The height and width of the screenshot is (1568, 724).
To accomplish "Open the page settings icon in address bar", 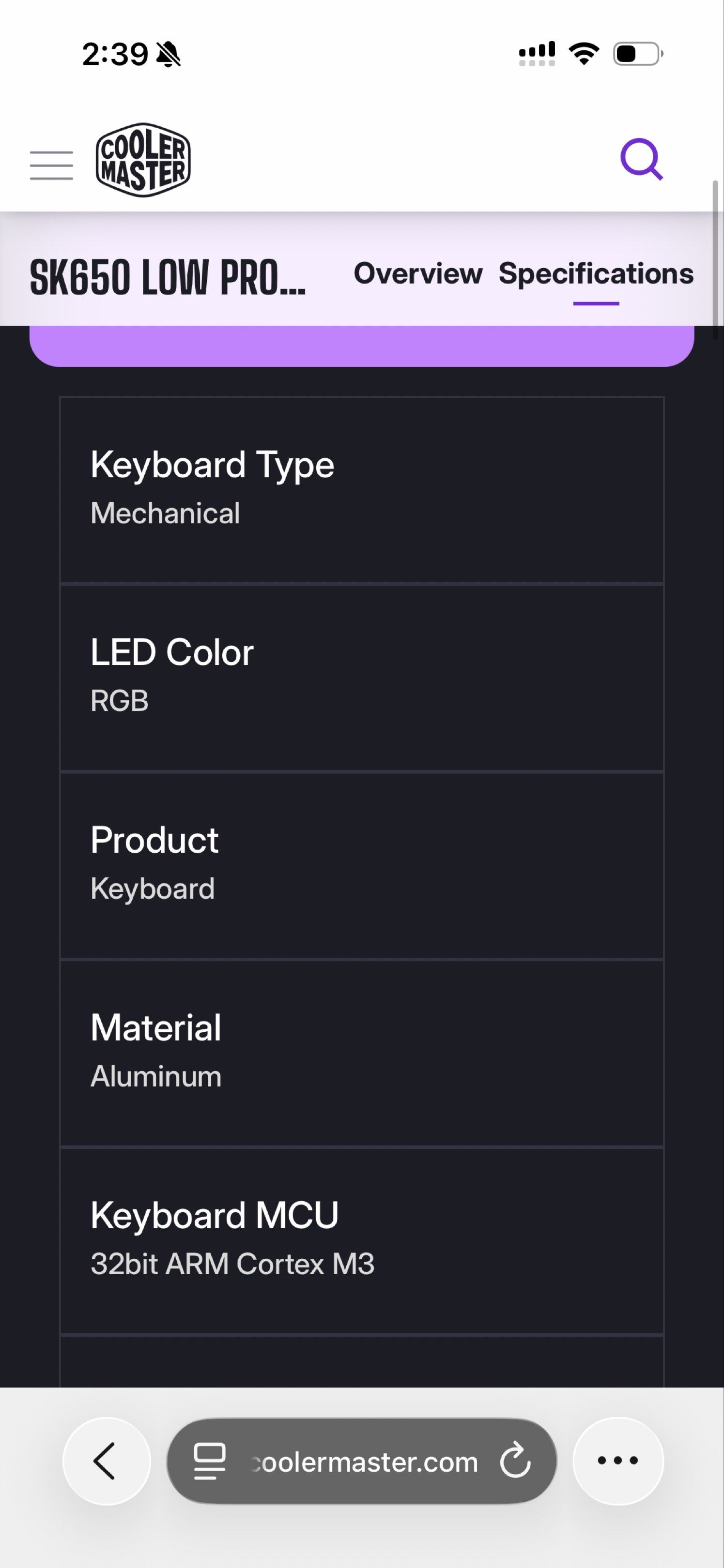I will point(208,1462).
